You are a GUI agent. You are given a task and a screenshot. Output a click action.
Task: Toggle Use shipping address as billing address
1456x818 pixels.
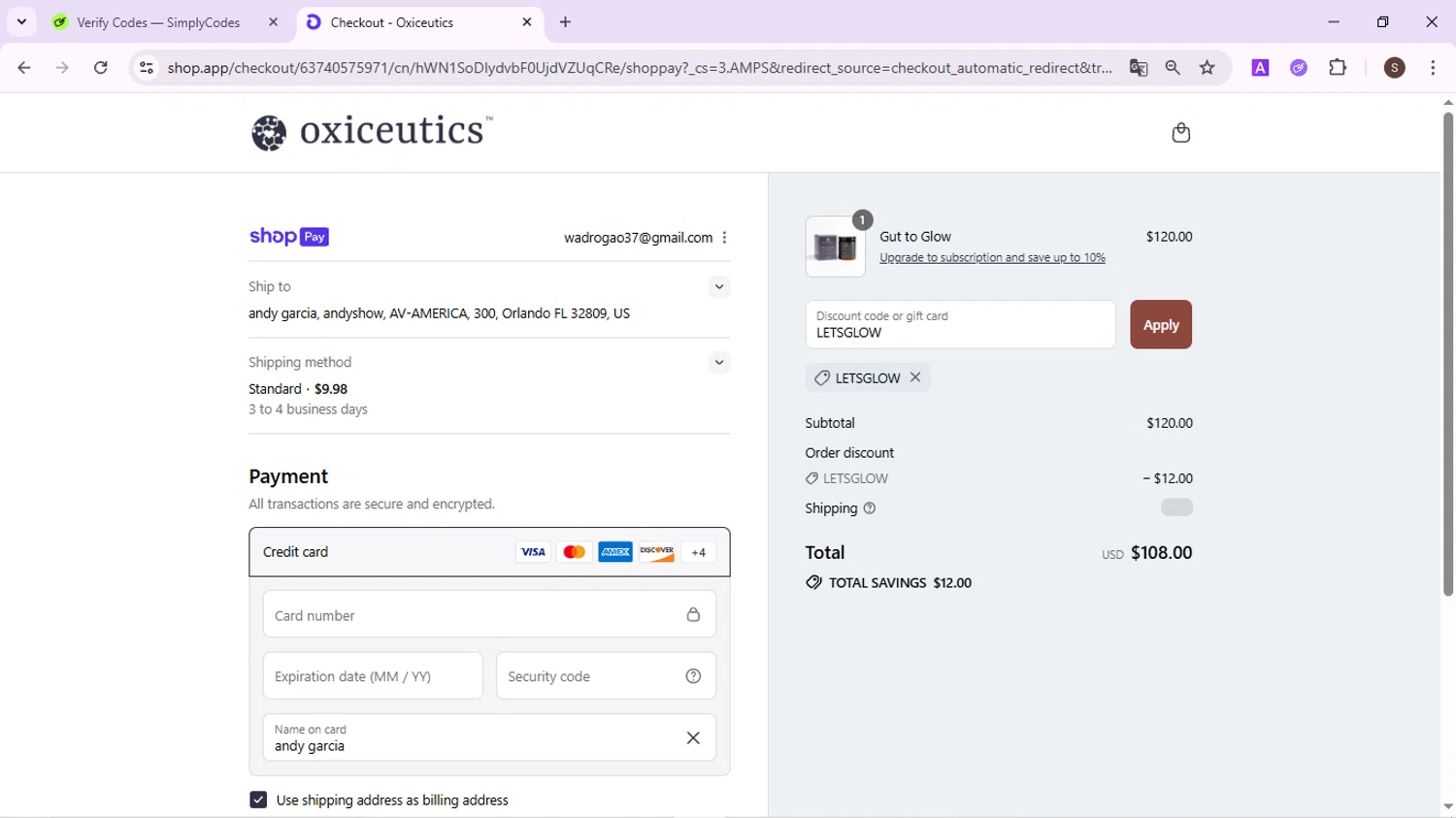[x=258, y=800]
